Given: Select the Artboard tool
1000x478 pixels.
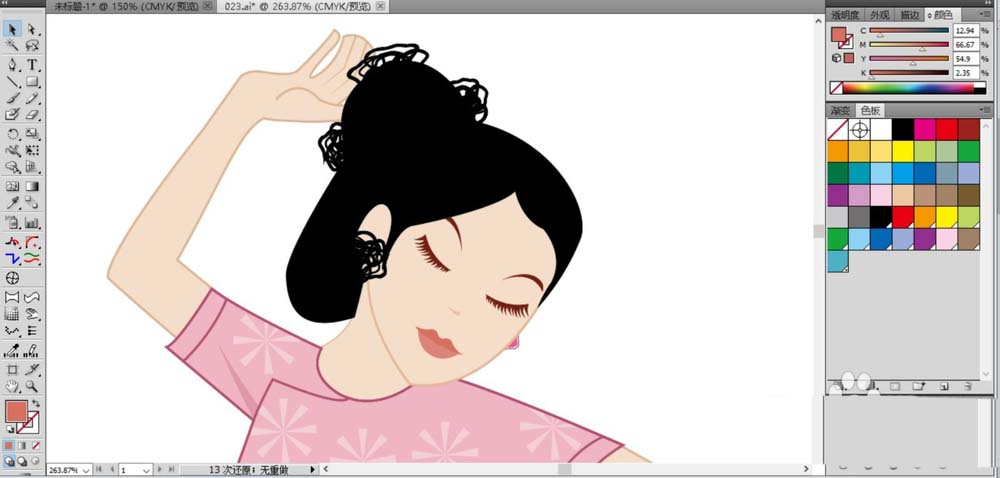Looking at the screenshot, I should (12, 370).
